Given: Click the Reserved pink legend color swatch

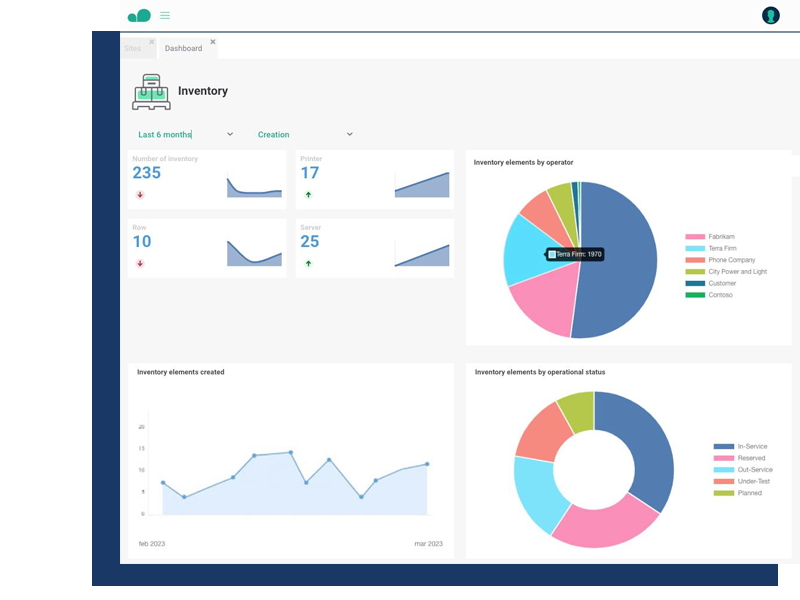Looking at the screenshot, I should (723, 458).
